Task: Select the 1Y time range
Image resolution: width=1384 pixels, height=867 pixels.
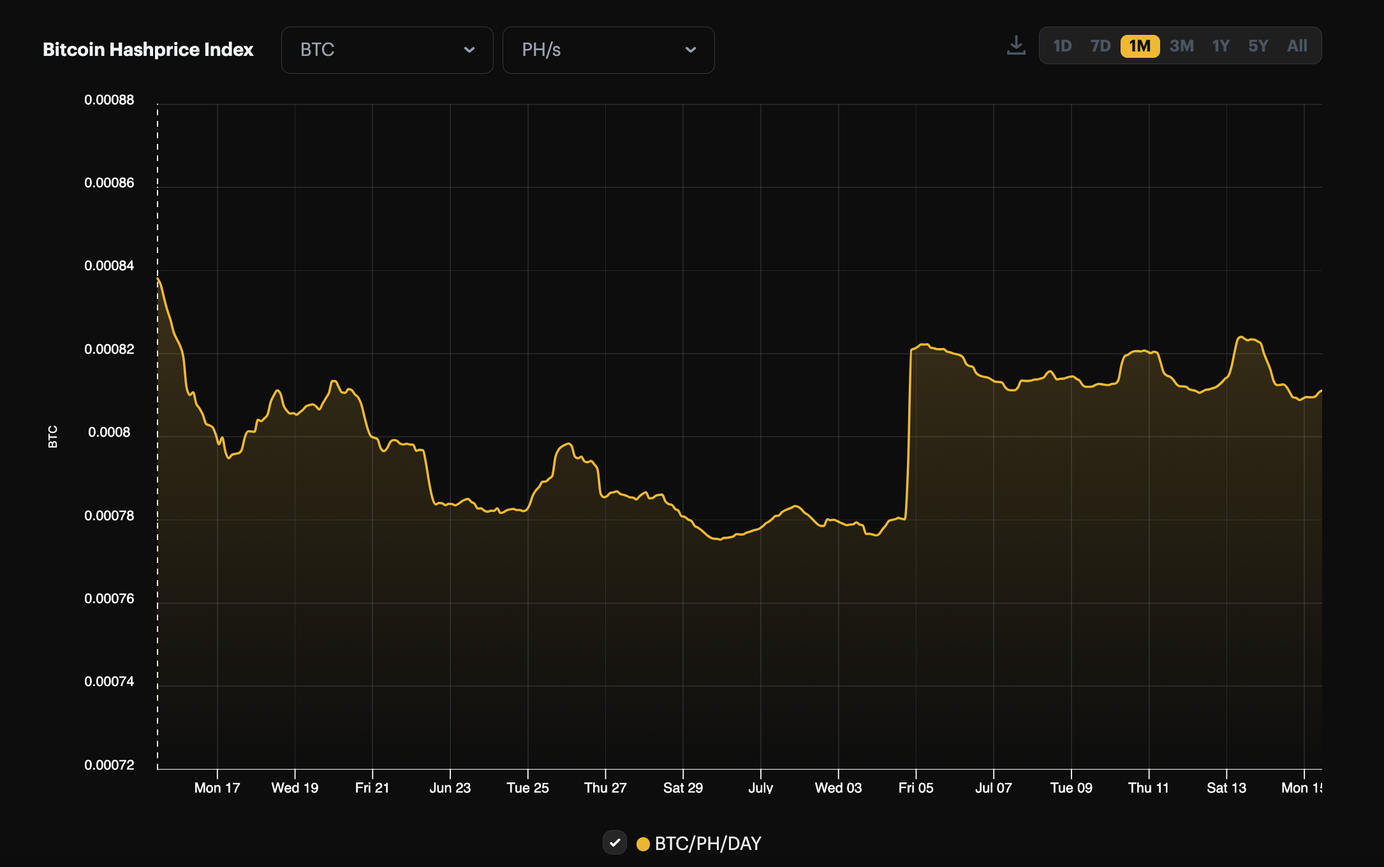Action: [1220, 45]
